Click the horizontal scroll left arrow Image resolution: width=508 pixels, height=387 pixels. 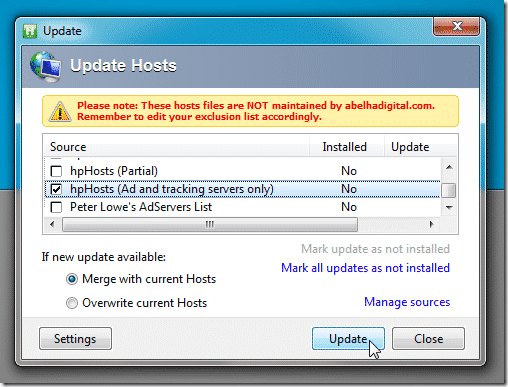(52, 224)
